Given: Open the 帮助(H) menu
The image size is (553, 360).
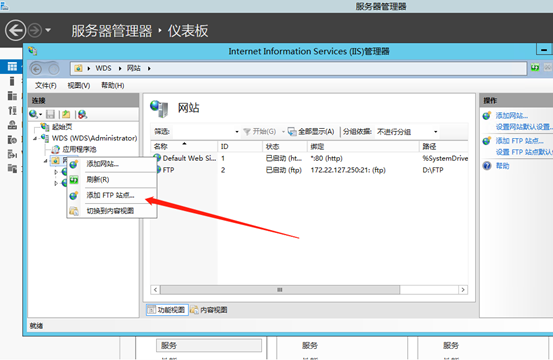Looking at the screenshot, I should pyautogui.click(x=113, y=85).
